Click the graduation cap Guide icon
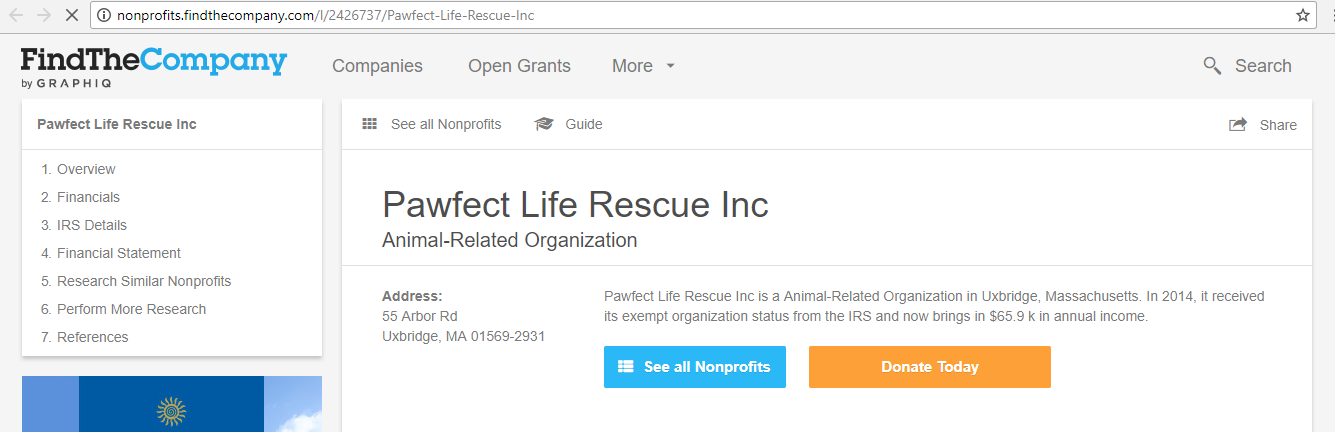The height and width of the screenshot is (432, 1335). pyautogui.click(x=544, y=124)
